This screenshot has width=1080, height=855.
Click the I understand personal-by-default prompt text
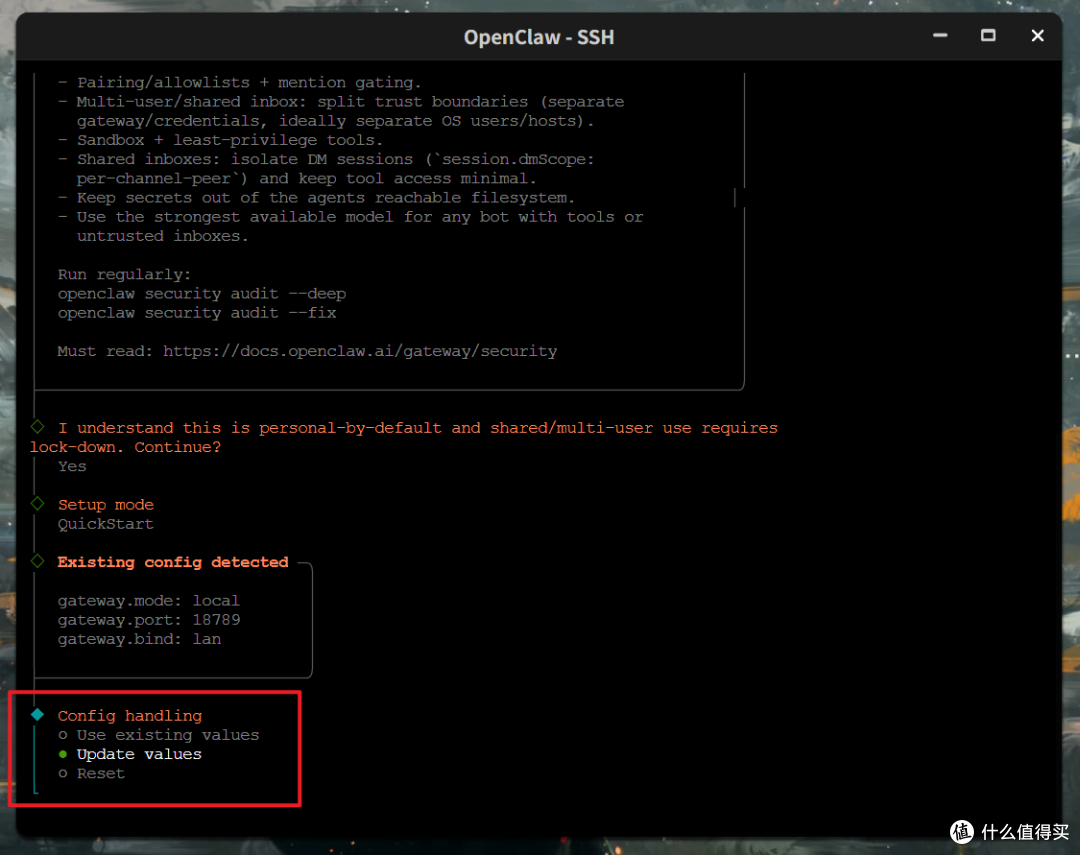click(x=404, y=437)
